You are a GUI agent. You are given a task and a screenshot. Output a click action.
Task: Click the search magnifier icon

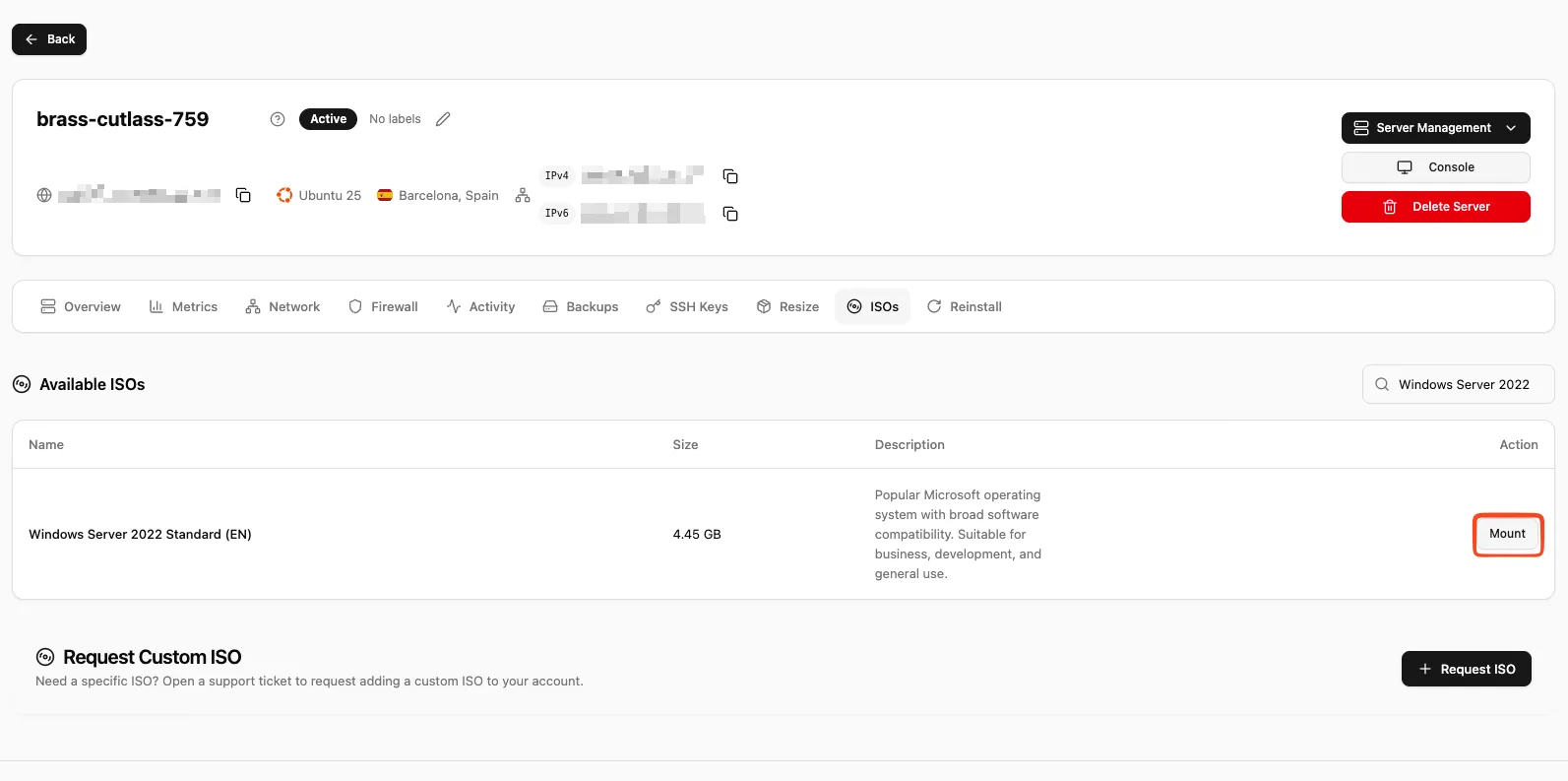(x=1382, y=384)
